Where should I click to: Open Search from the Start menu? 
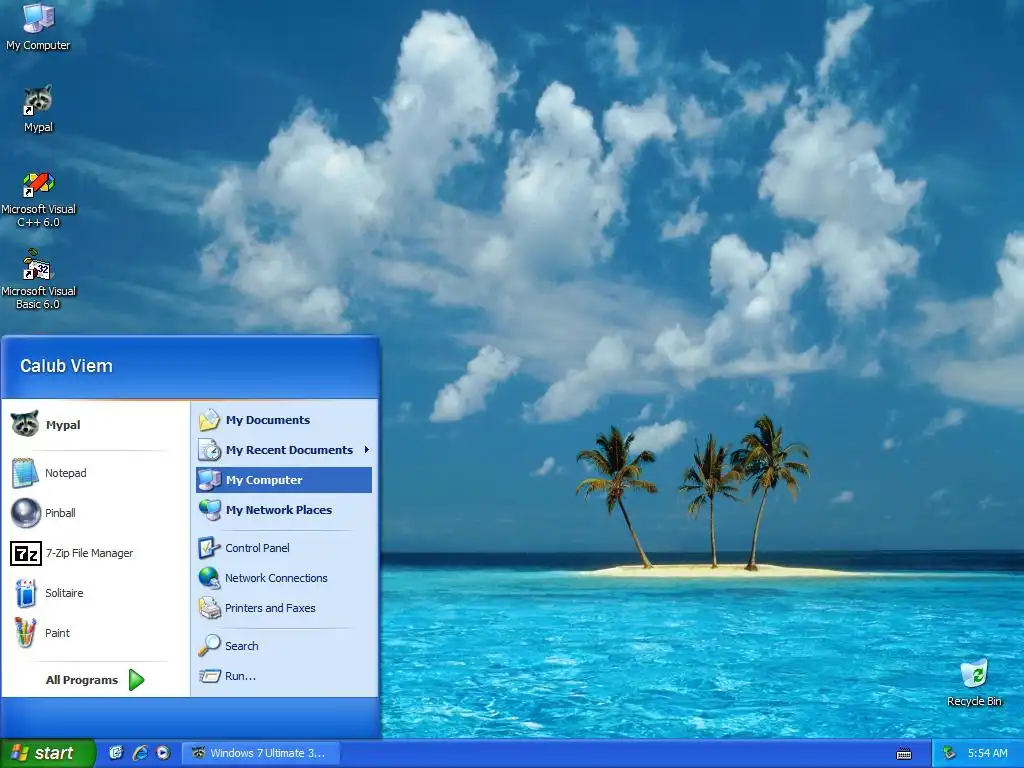pos(284,646)
